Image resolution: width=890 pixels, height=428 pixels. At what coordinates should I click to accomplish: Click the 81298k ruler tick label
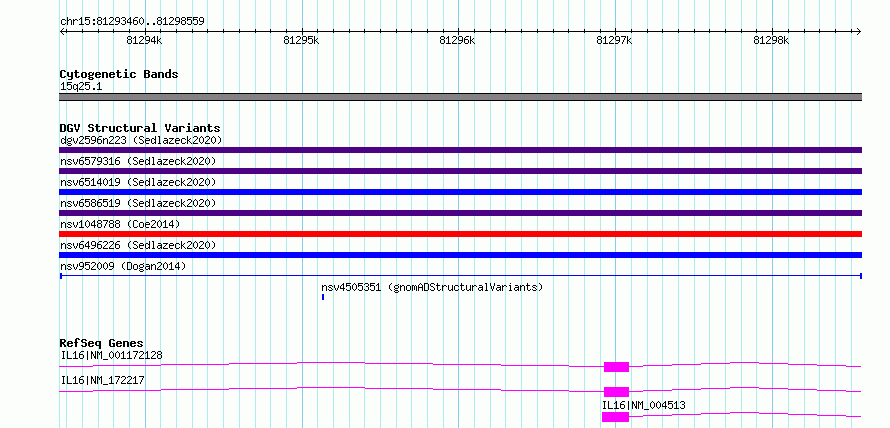pos(773,40)
